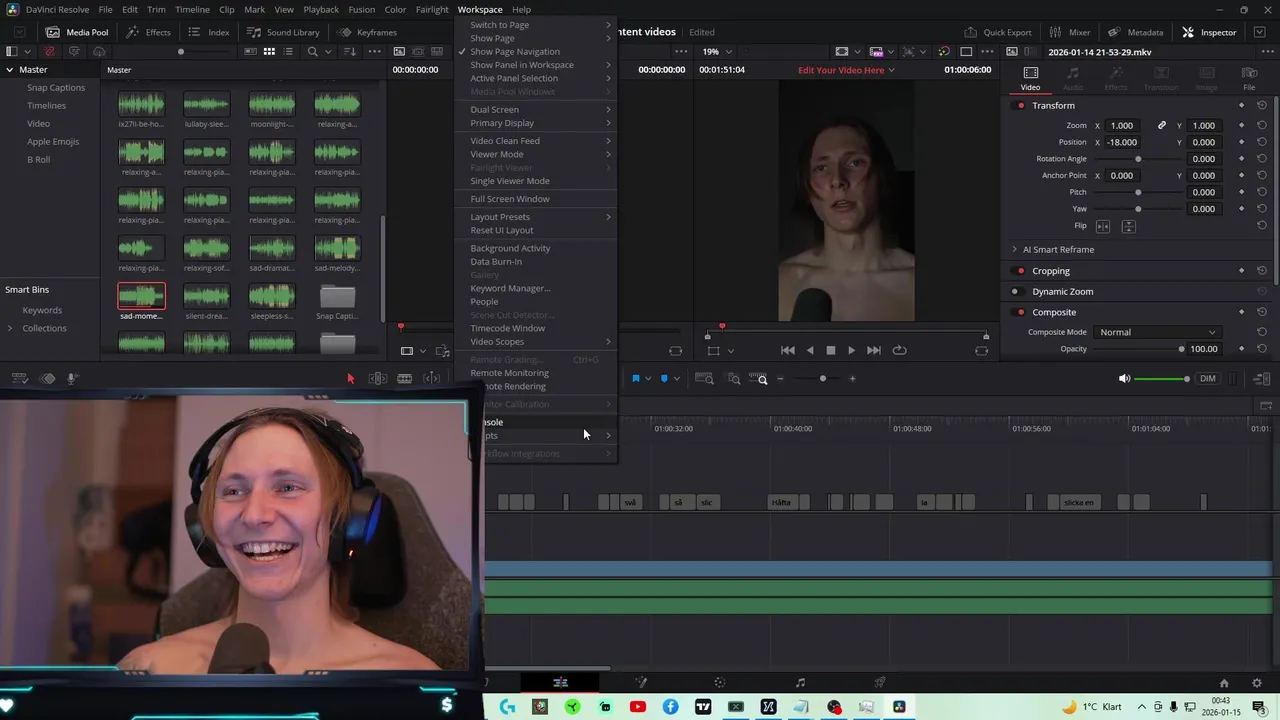
Task: Open the 'Edit Your Video Here' timeline dropdown
Action: click(846, 70)
